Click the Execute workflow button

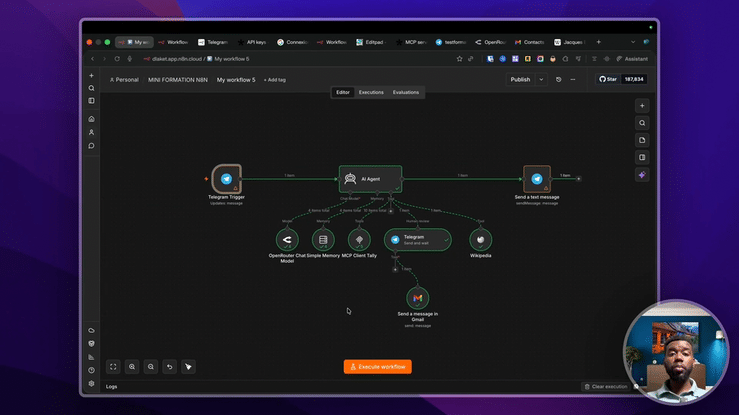coord(378,366)
